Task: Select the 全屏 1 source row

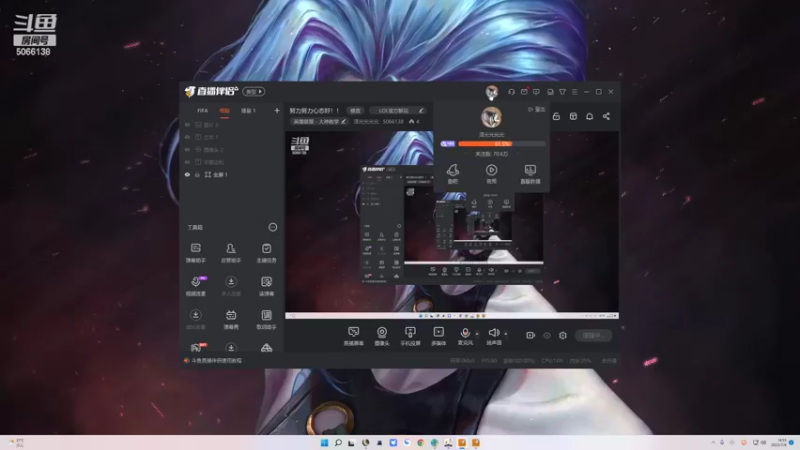Action: 231,174
